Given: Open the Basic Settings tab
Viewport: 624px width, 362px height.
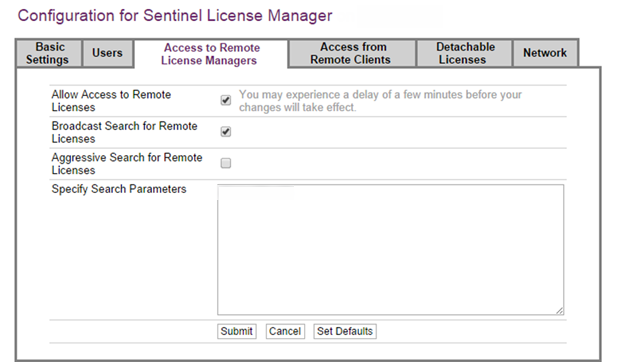Looking at the screenshot, I should point(49,53).
